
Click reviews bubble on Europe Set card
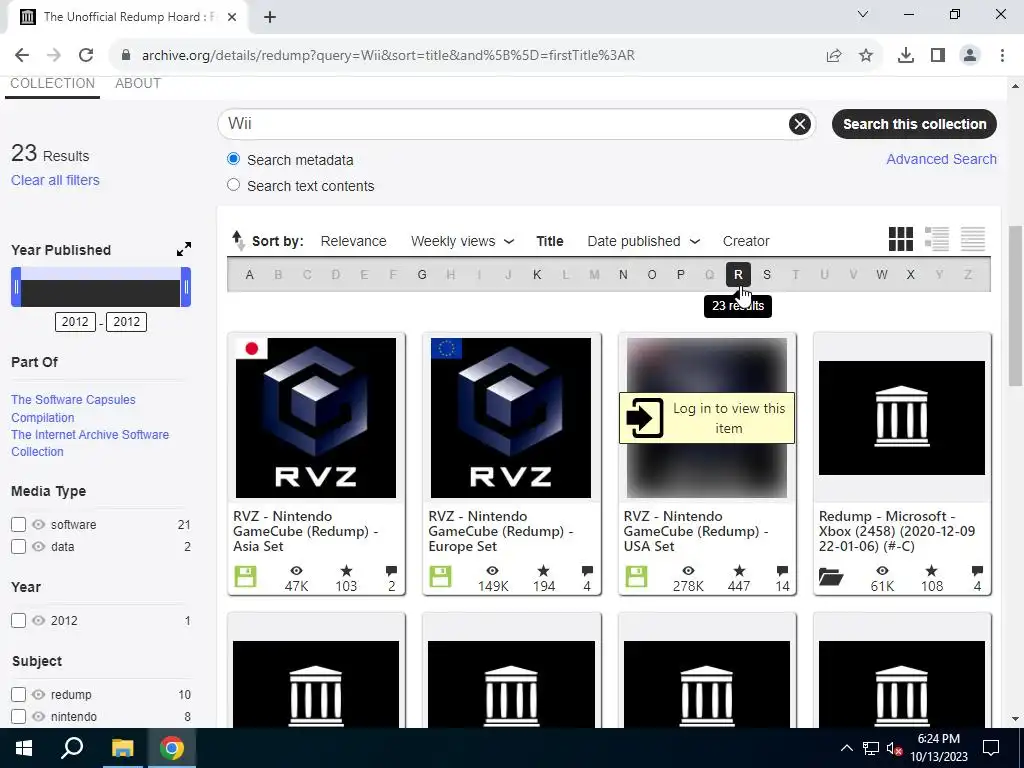tap(587, 571)
